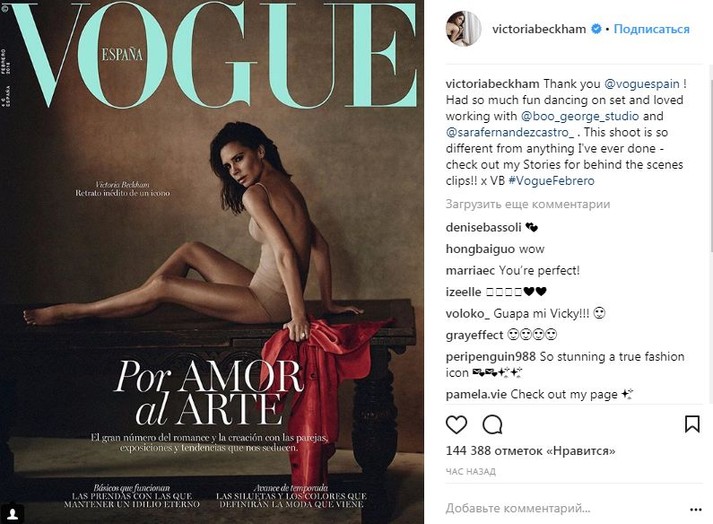Open commenter peripenguin988's profile
The width and height of the screenshot is (713, 524).
[x=491, y=356]
